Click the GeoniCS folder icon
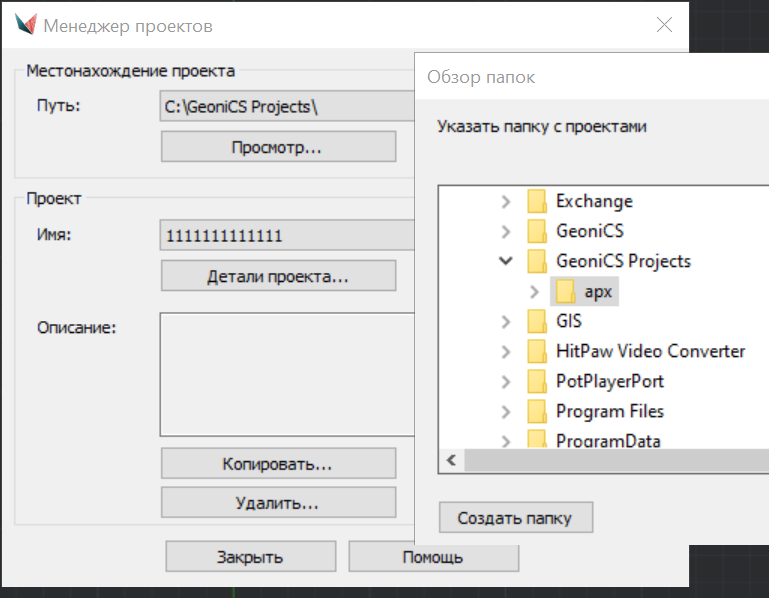This screenshot has width=769, height=598. (x=537, y=231)
